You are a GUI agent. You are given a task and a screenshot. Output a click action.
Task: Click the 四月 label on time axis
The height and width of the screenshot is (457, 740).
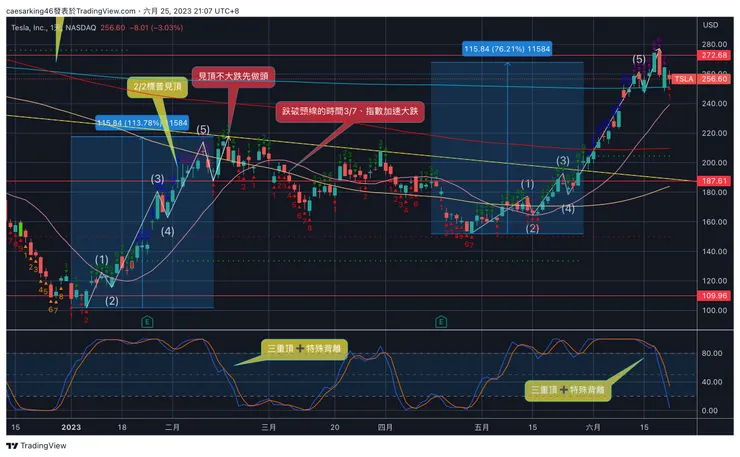[x=385, y=427]
